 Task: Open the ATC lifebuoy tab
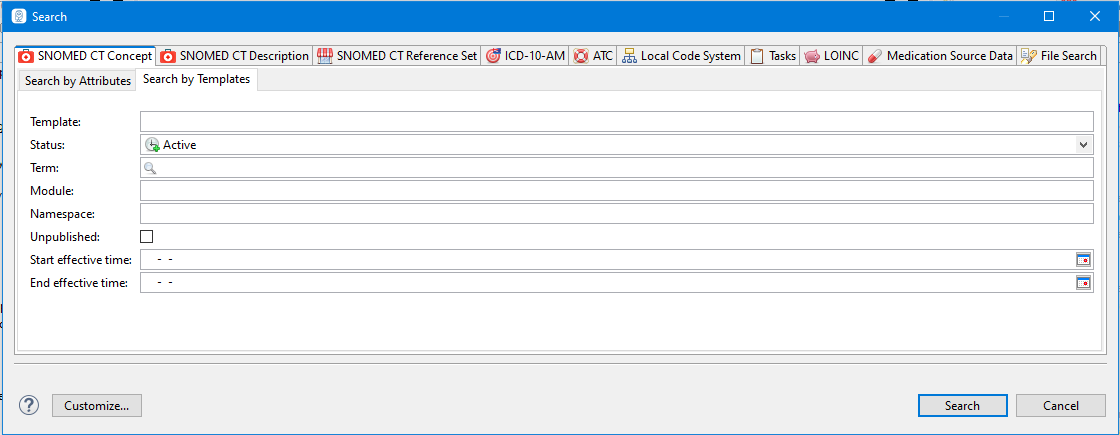pyautogui.click(x=593, y=56)
